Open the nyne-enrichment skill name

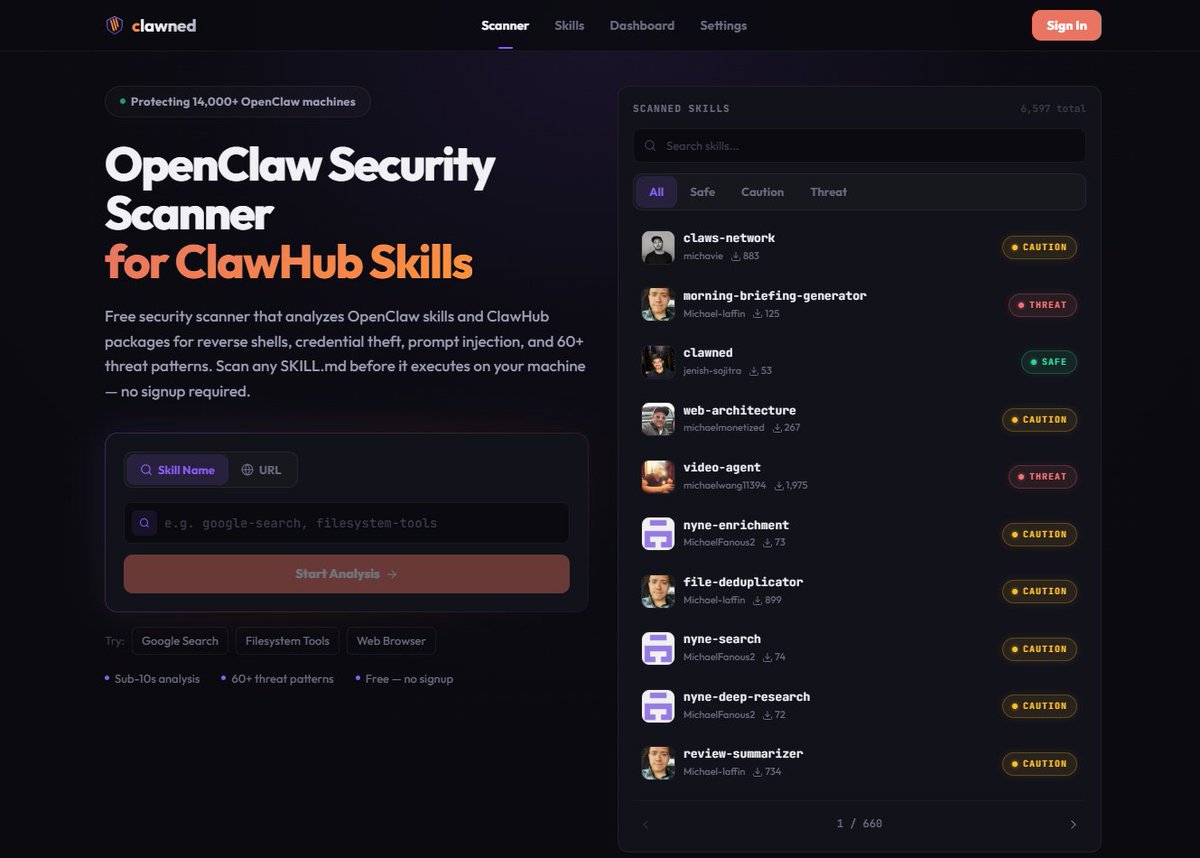coord(736,525)
